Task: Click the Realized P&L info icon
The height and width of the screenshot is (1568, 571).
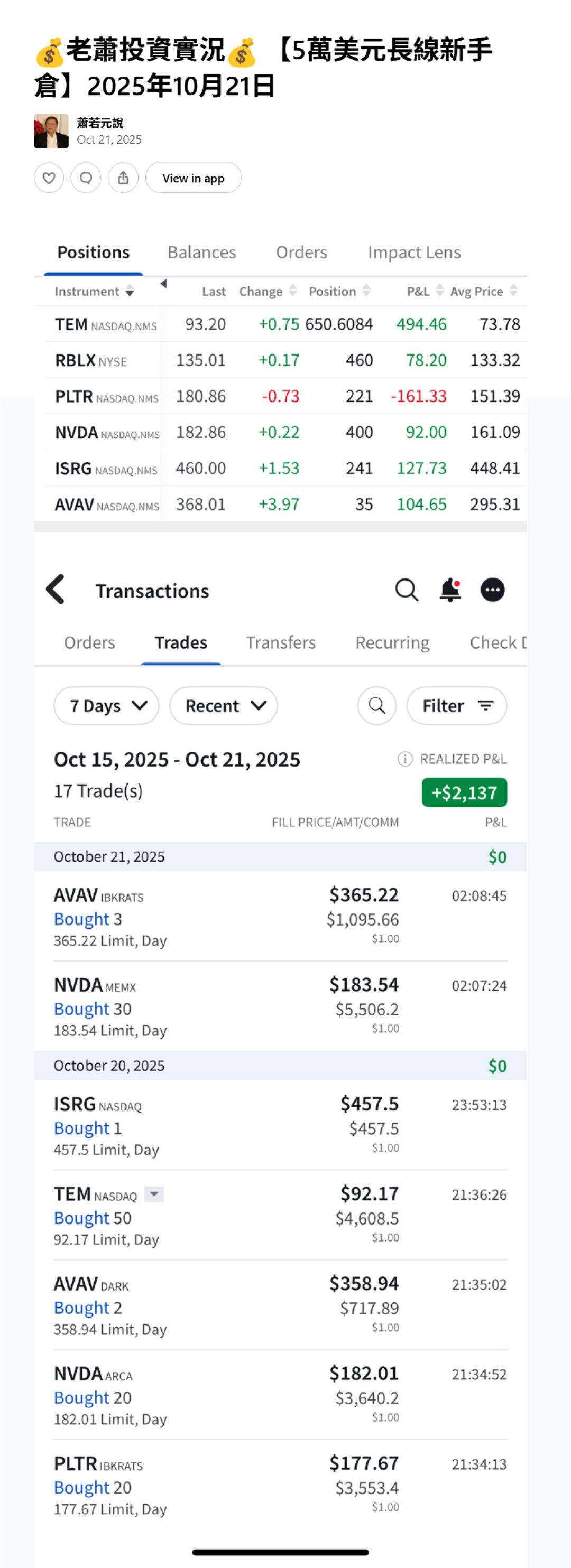Action: [404, 759]
